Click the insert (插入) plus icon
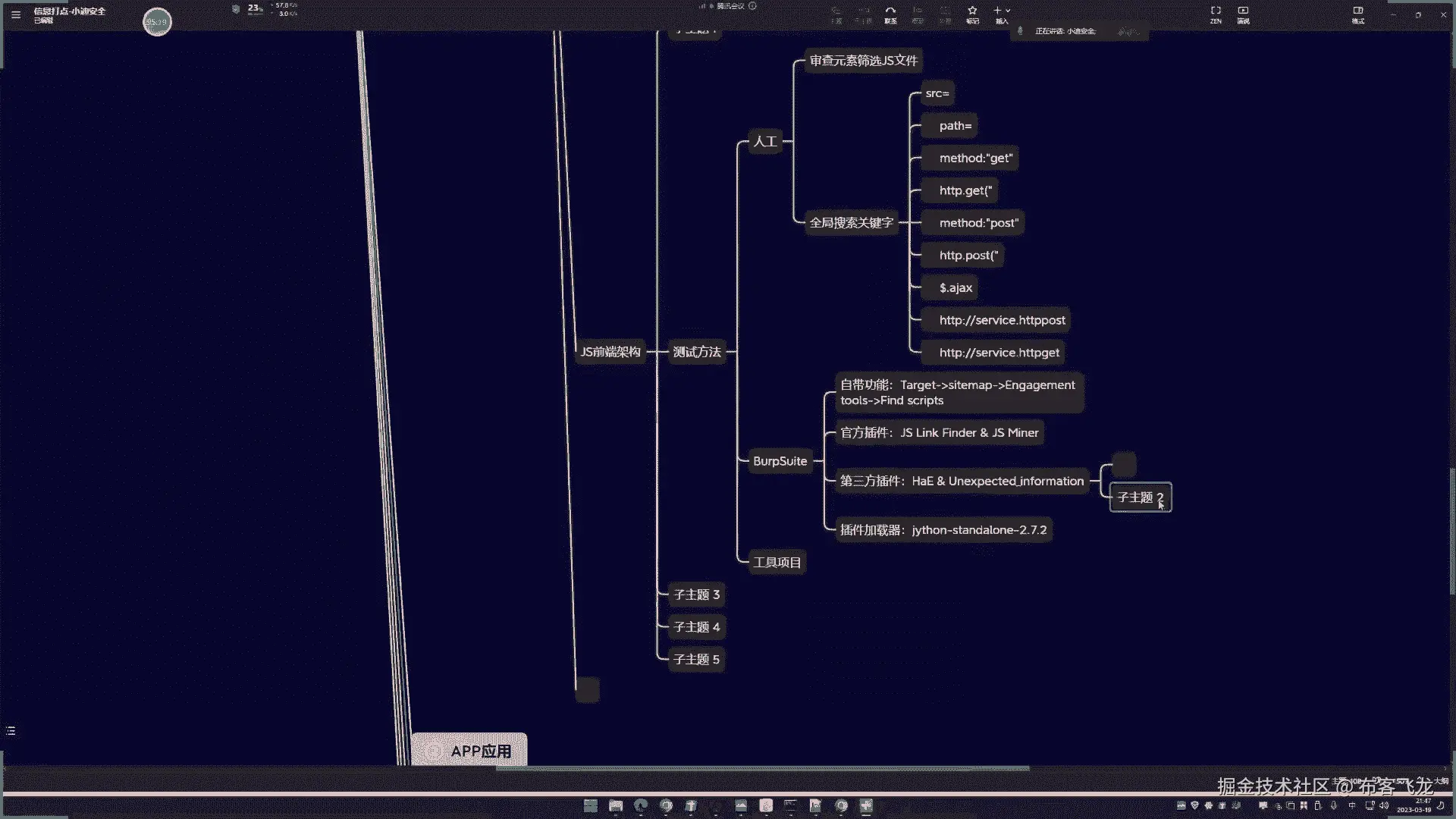The image size is (1456, 819). (997, 11)
